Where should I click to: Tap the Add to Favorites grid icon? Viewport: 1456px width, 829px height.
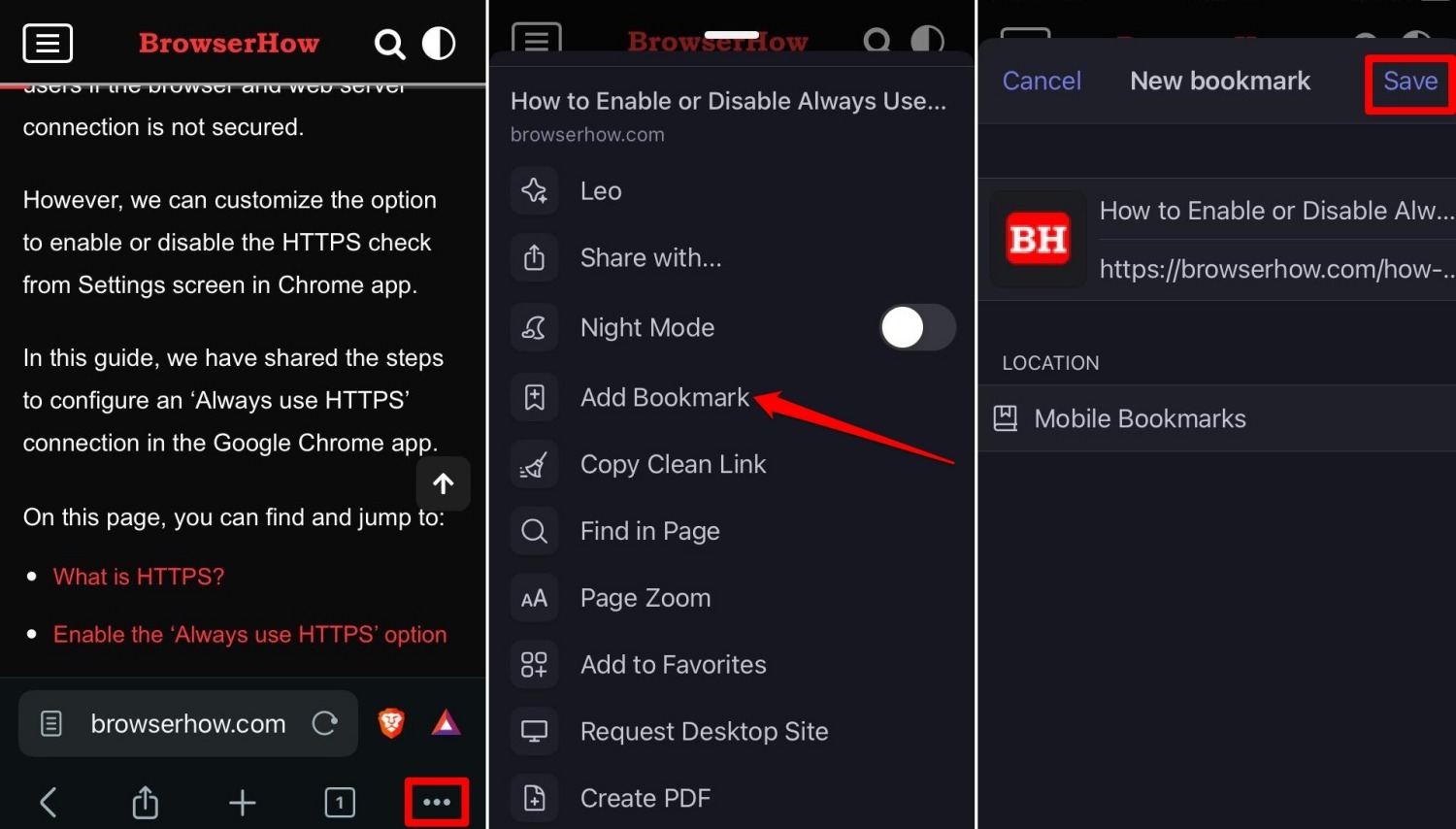535,665
